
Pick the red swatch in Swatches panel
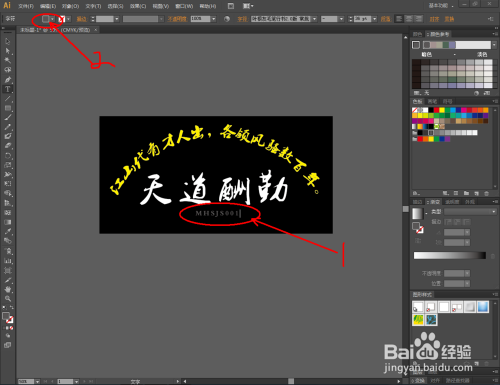(x=436, y=110)
